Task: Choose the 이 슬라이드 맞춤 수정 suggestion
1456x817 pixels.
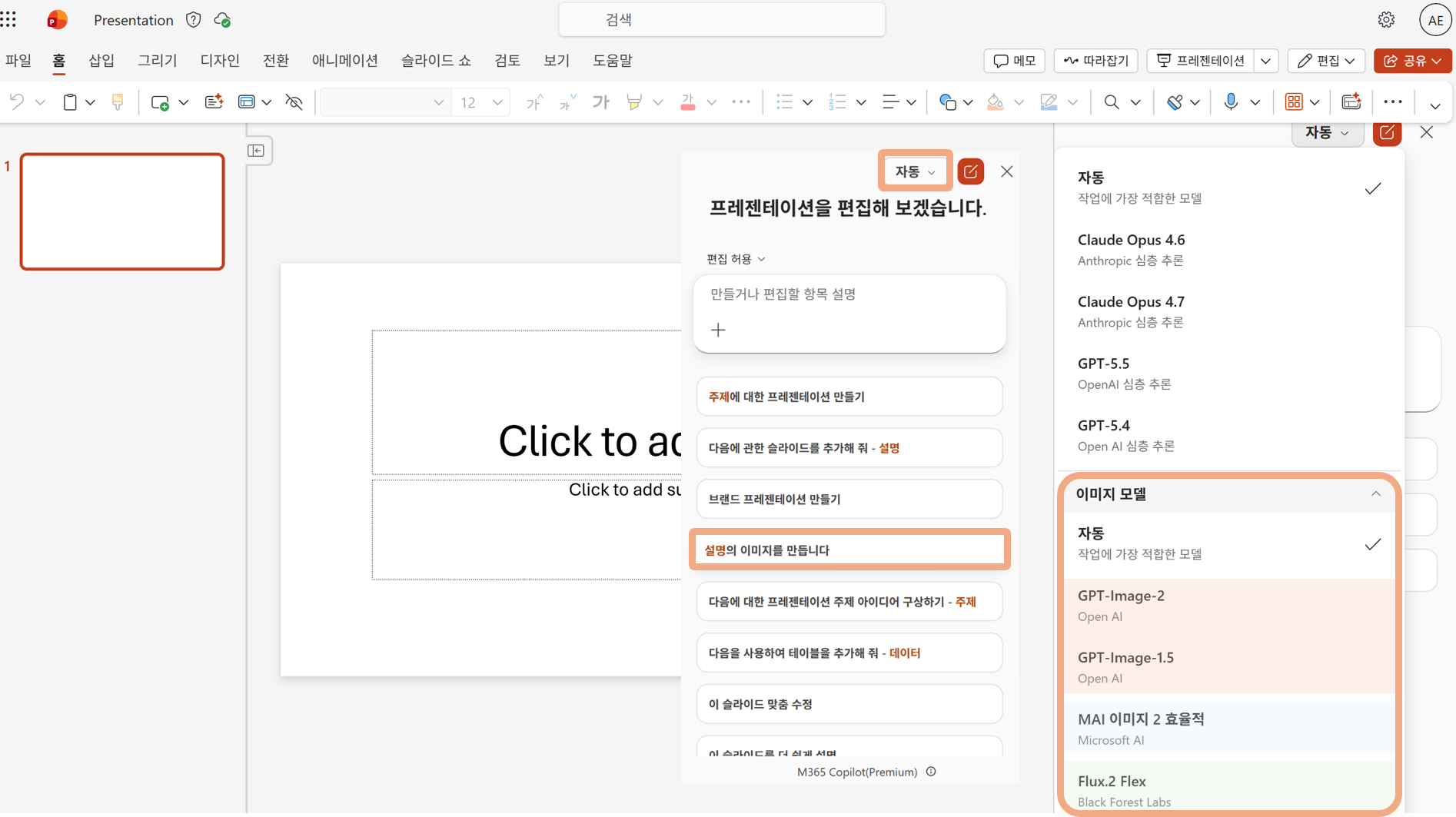Action: [x=849, y=704]
